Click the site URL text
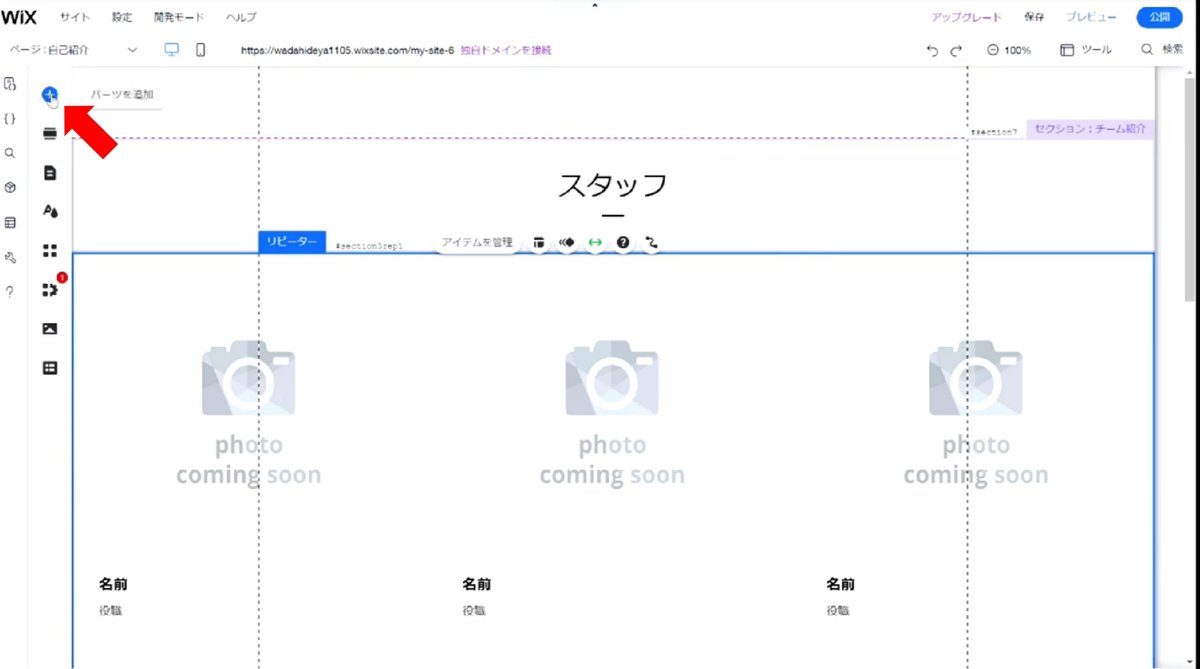The height and width of the screenshot is (669, 1200). (x=347, y=50)
